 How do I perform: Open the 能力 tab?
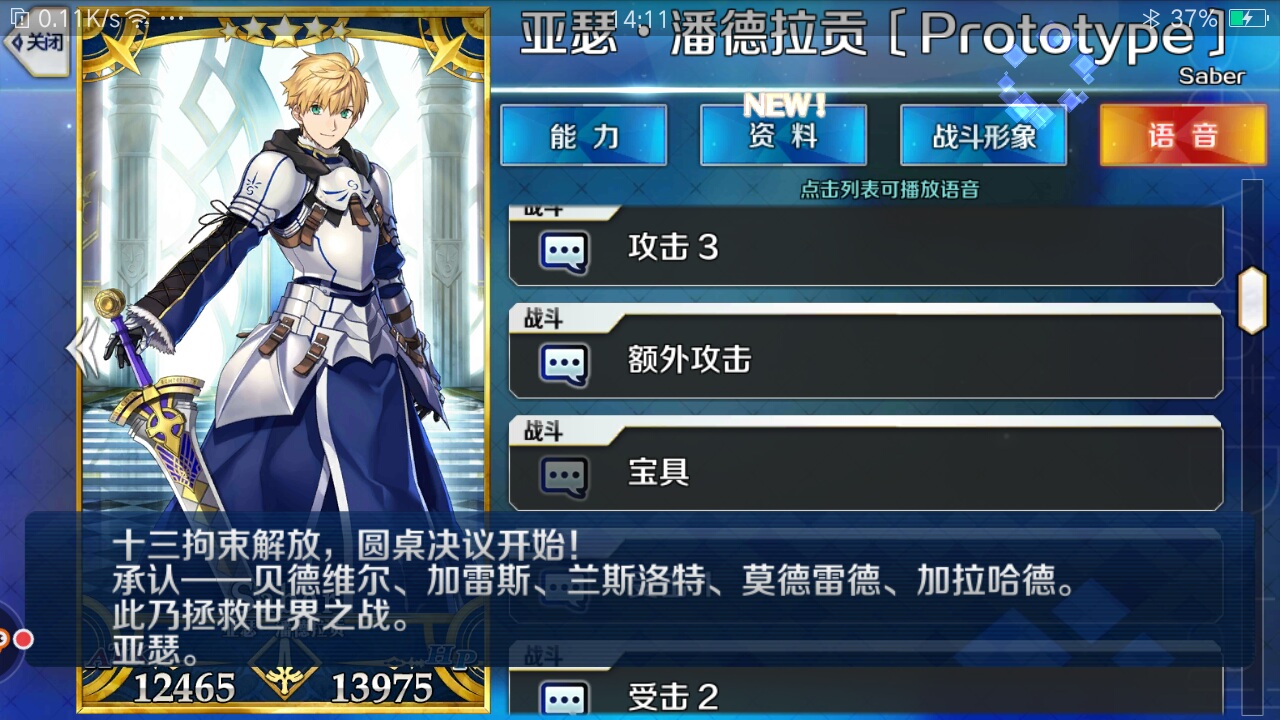point(583,135)
